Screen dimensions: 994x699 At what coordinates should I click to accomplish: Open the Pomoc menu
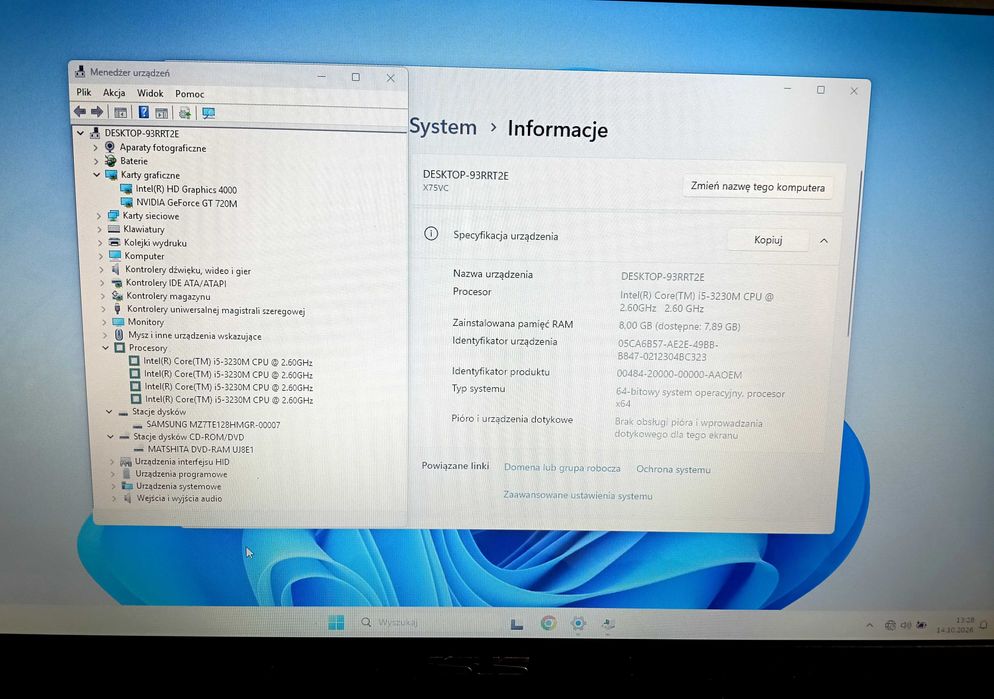190,94
